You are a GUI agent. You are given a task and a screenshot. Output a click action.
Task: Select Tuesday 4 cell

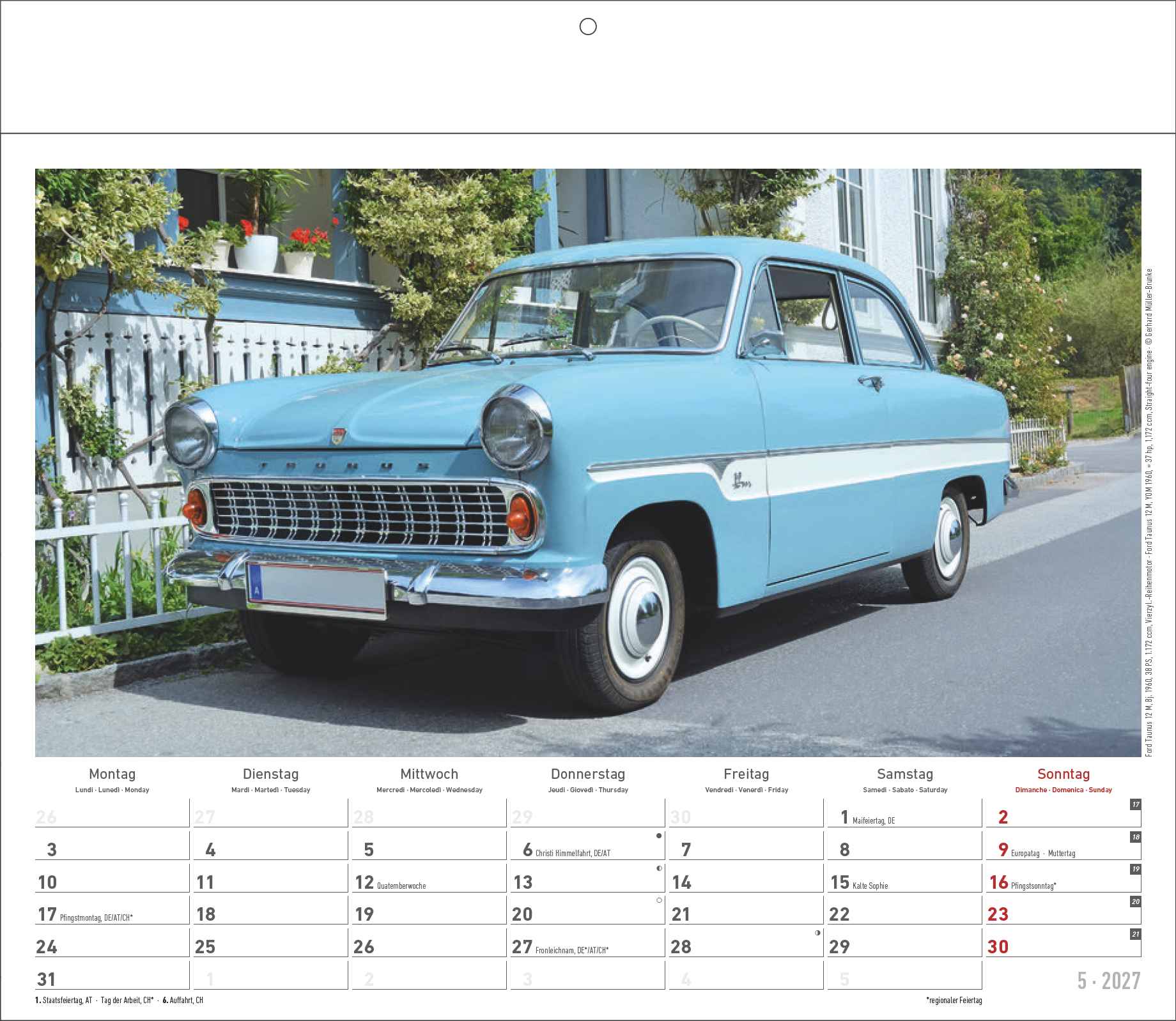(x=271, y=846)
